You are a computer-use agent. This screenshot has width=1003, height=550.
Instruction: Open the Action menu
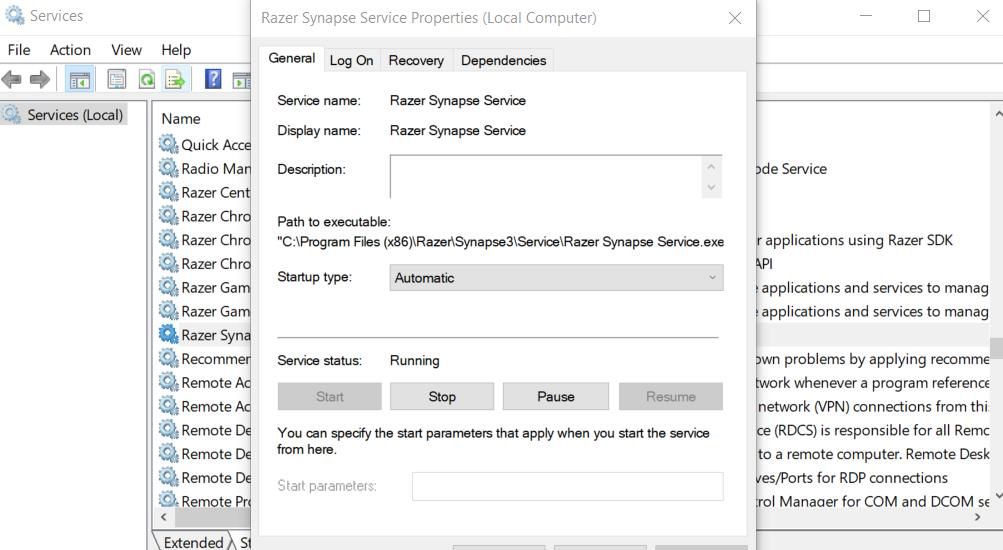(70, 50)
